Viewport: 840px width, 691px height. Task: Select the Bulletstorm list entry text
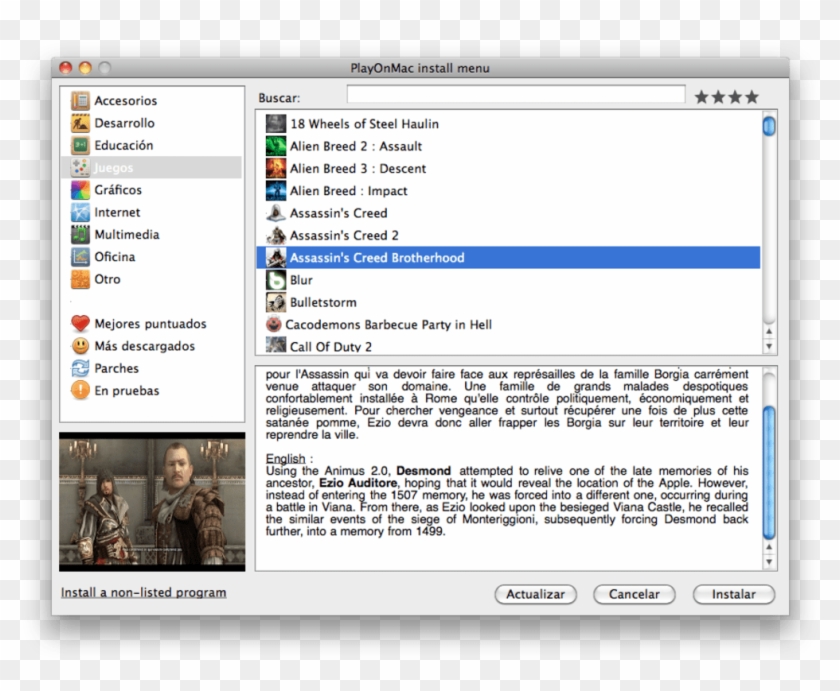pyautogui.click(x=323, y=302)
